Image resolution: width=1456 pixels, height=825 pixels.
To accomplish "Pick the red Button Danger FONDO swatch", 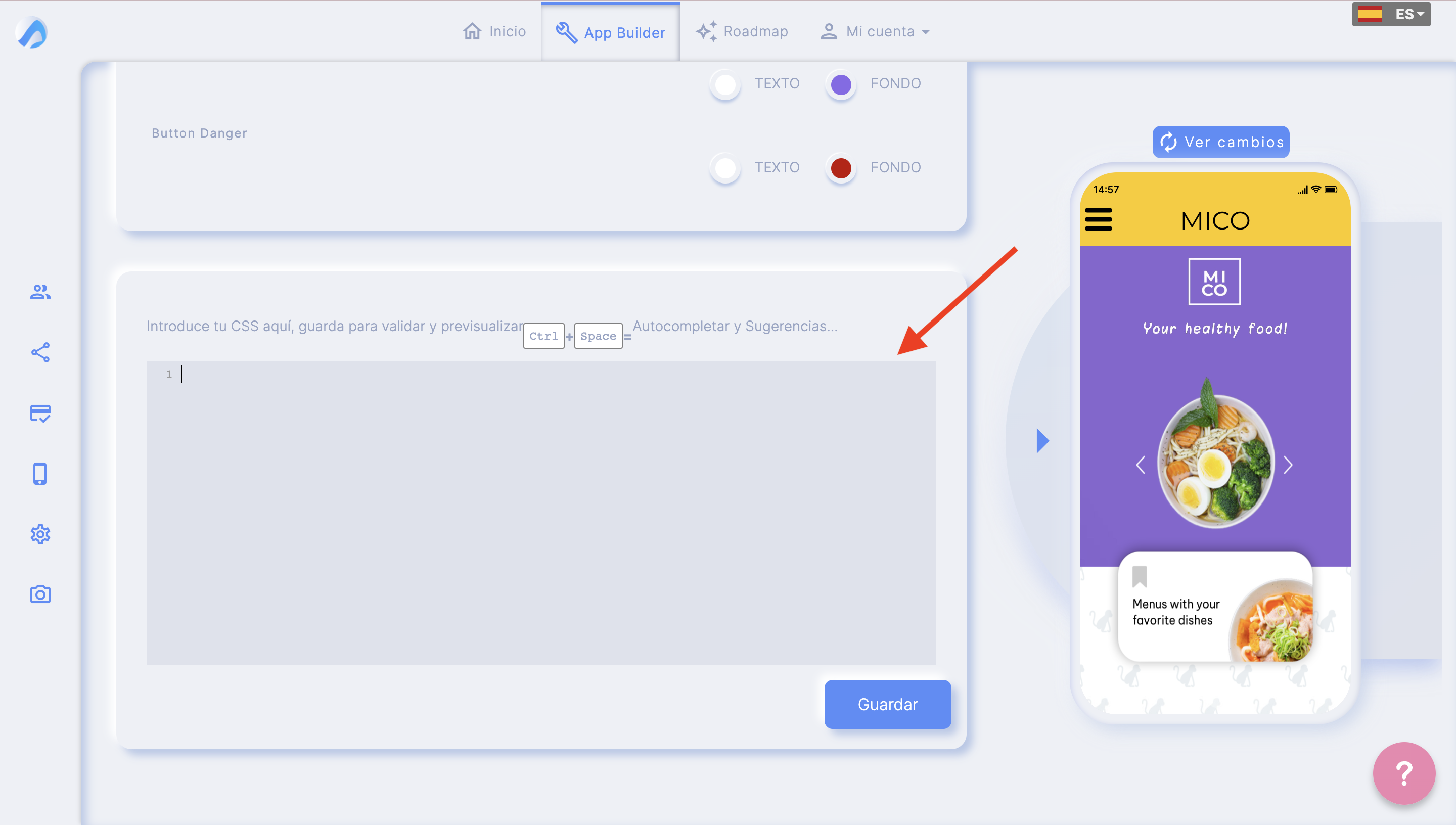I will pos(841,168).
